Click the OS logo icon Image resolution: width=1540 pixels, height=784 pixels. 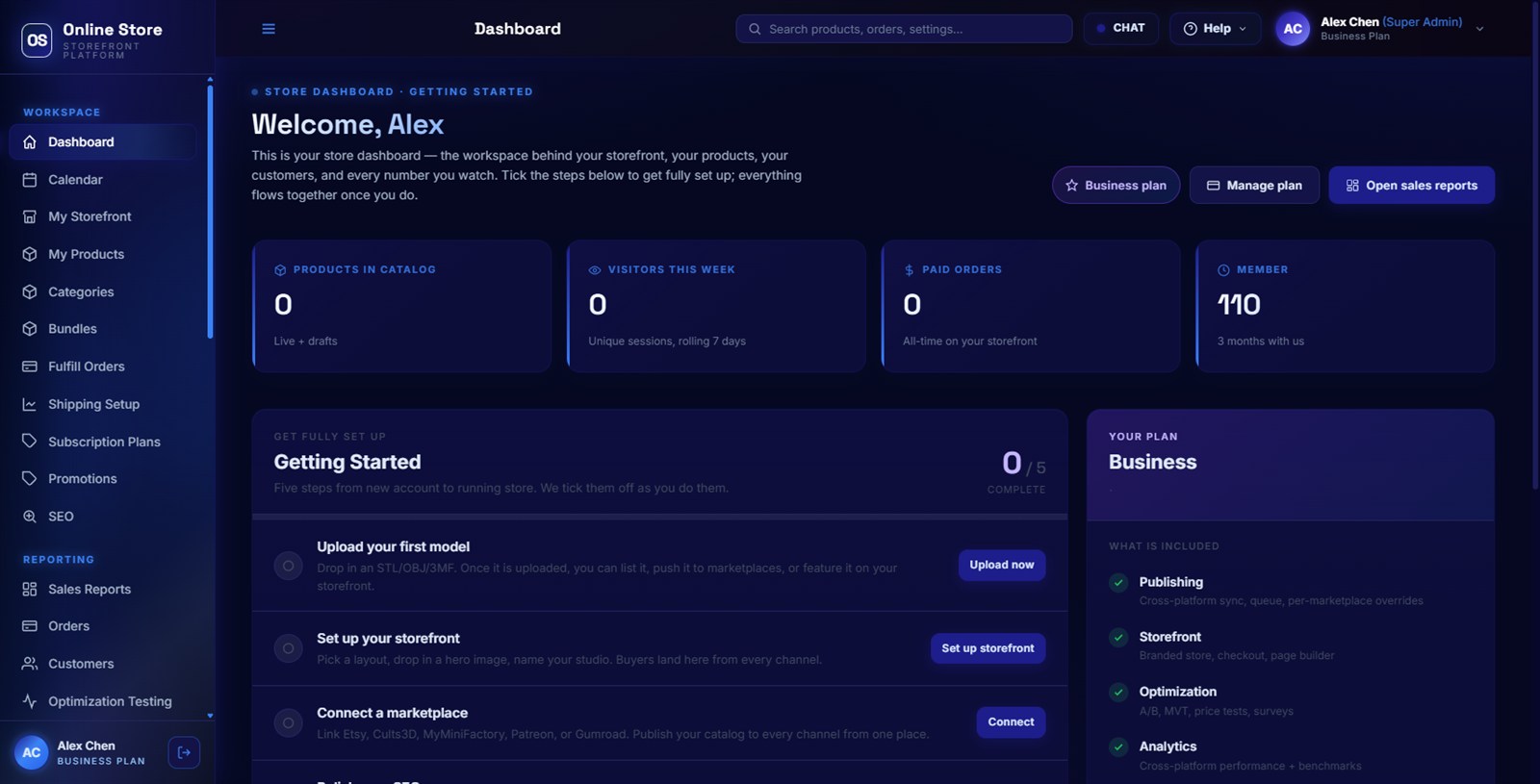click(37, 40)
